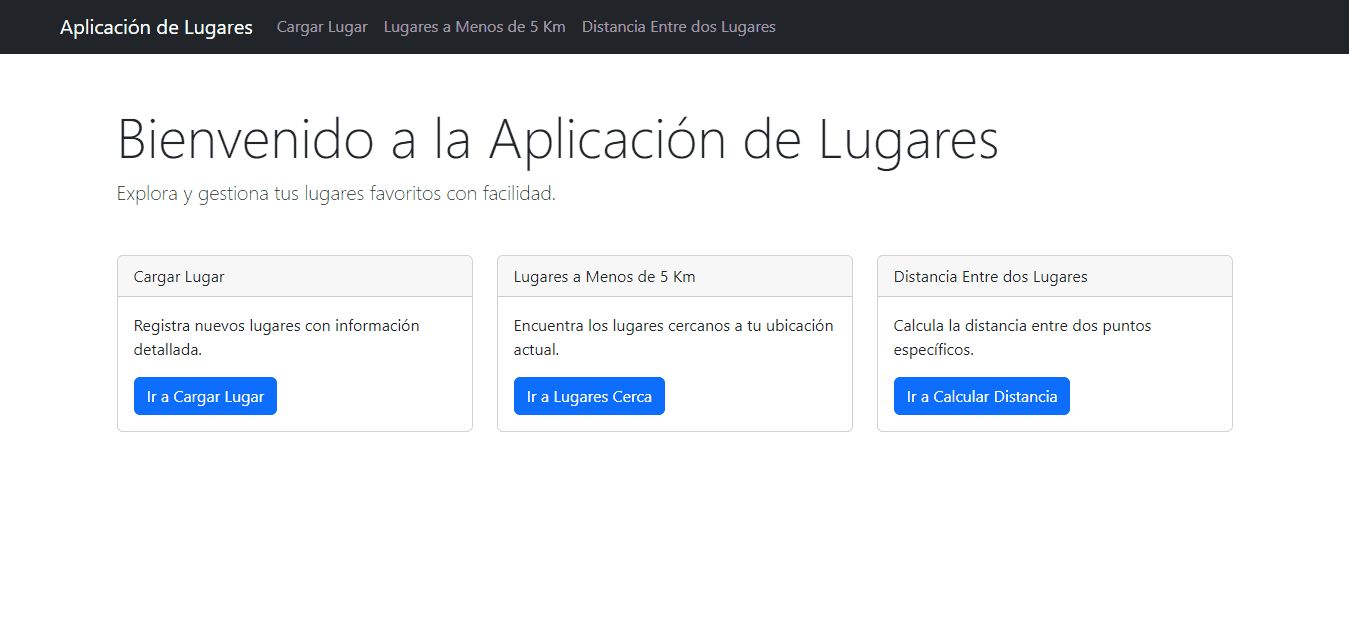Open Distancia Entre dos Lugares in navbar
1349x637 pixels.
pos(679,27)
